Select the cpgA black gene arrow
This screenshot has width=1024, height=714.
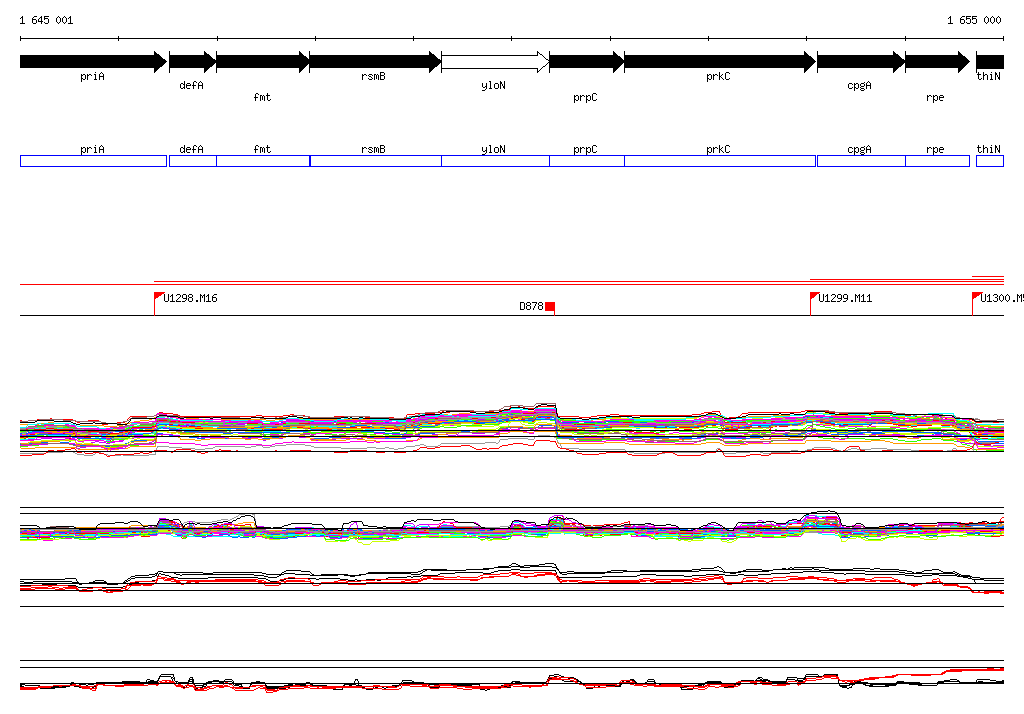[861, 62]
